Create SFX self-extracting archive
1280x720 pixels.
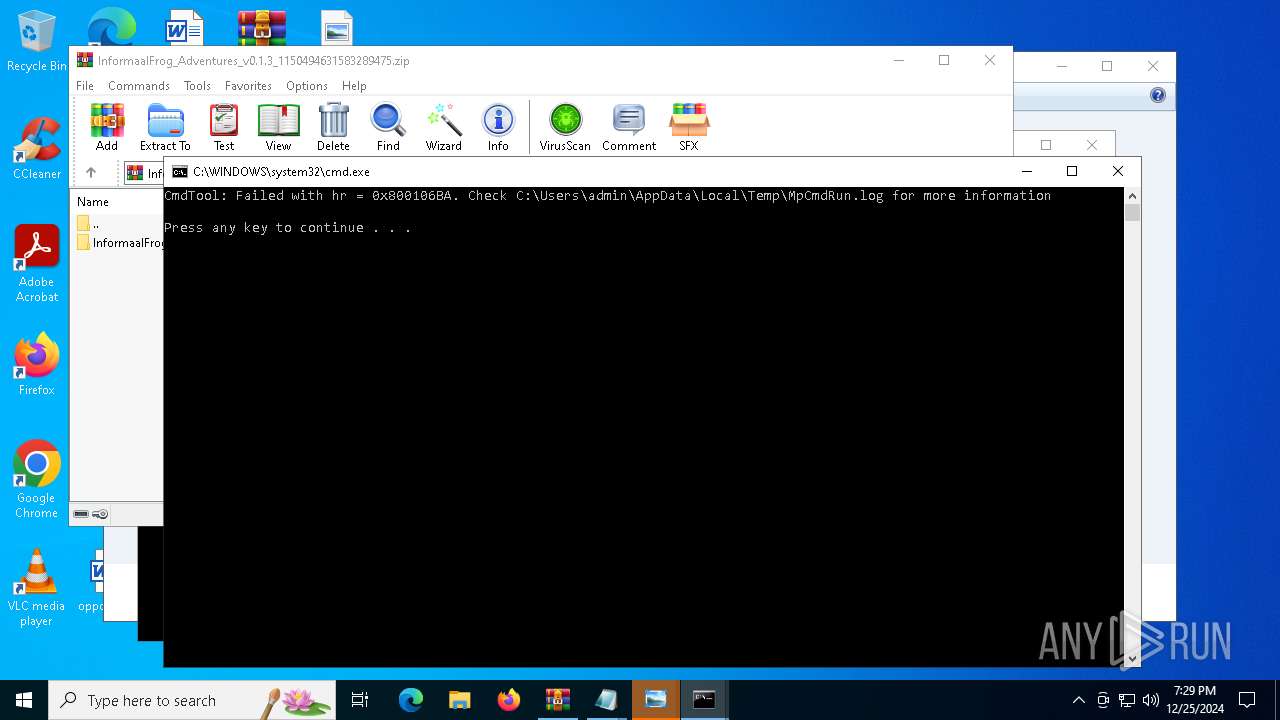[689, 127]
